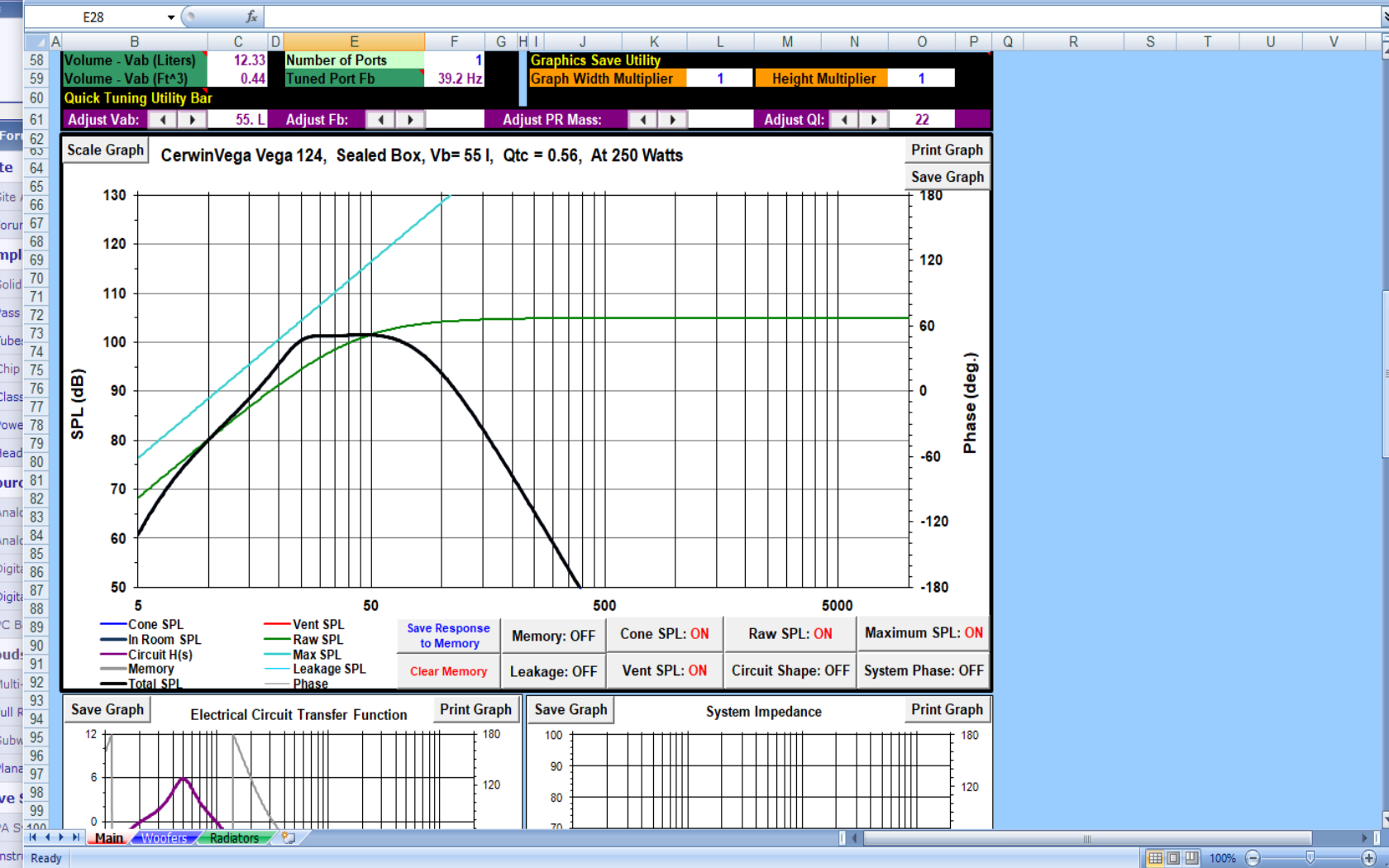The height and width of the screenshot is (868, 1389).
Task: Click the zoom slider handle
Action: [x=1310, y=858]
